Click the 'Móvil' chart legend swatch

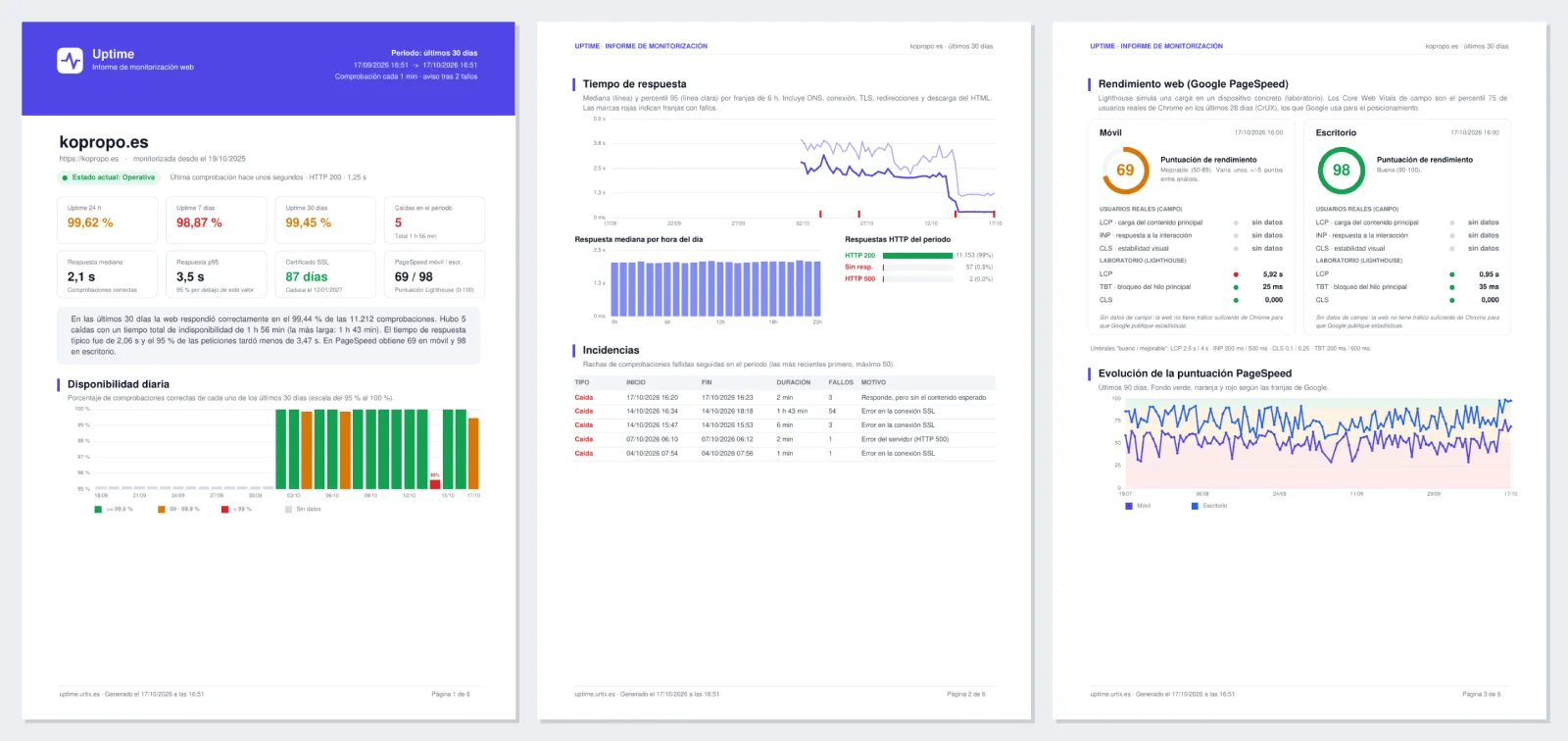coord(1129,506)
